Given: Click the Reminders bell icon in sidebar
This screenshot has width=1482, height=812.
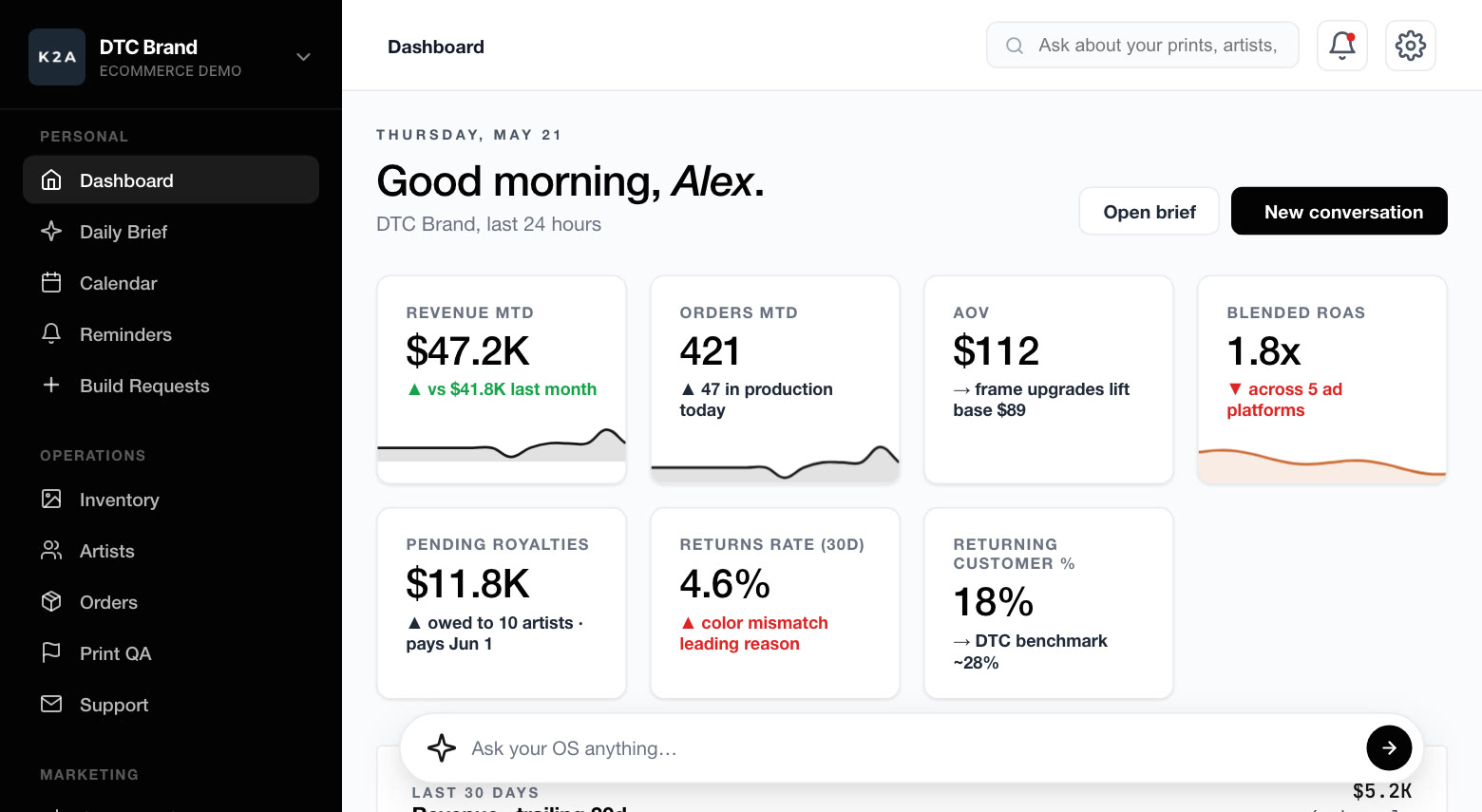Looking at the screenshot, I should [51, 333].
